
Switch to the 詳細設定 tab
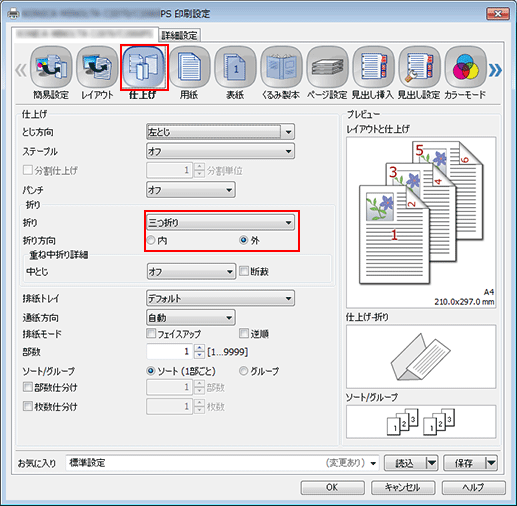(x=179, y=35)
